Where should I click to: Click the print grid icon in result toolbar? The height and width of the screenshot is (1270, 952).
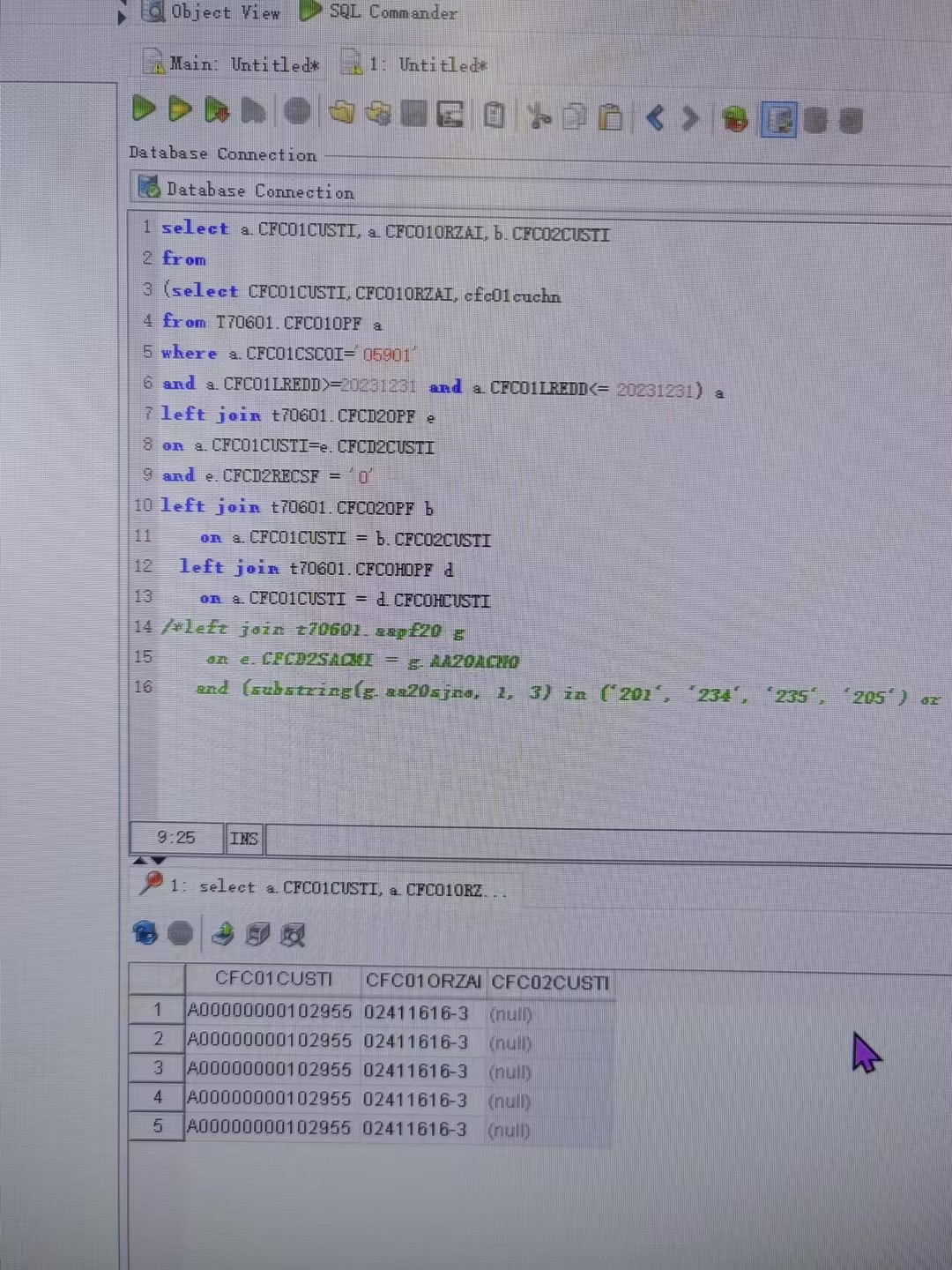click(x=257, y=935)
